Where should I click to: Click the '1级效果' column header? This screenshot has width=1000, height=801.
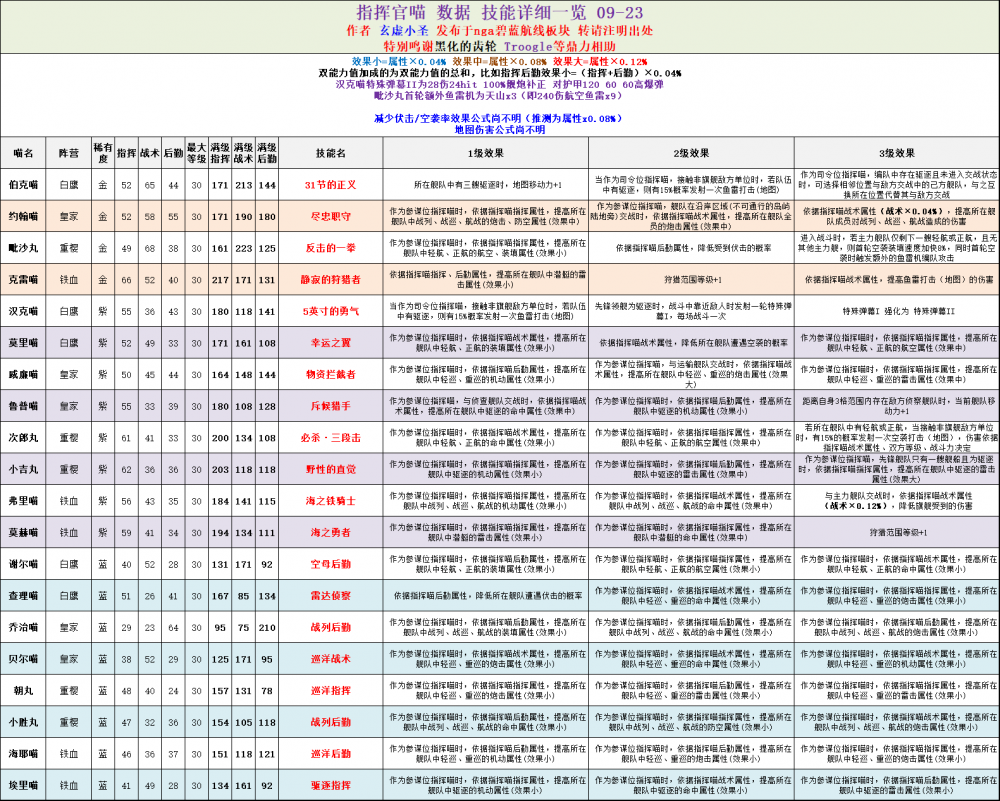click(485, 153)
